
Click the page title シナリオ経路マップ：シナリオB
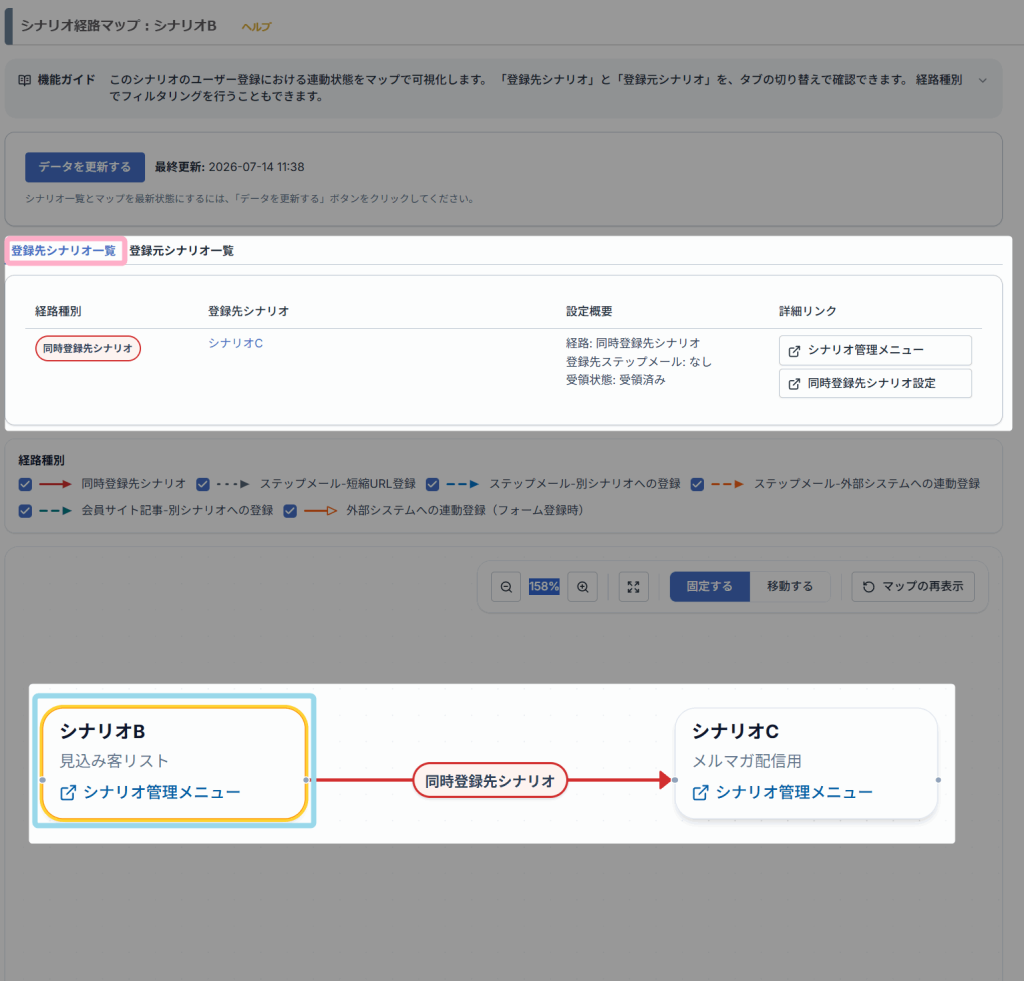click(118, 26)
